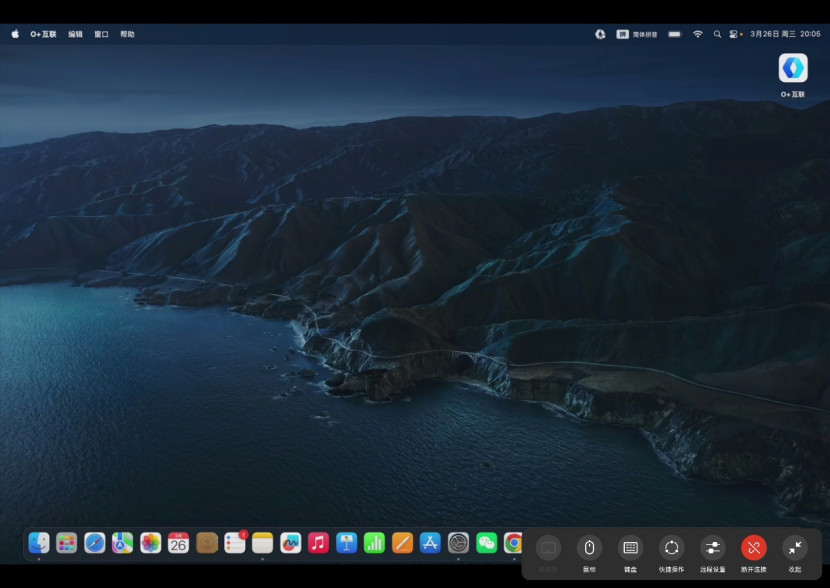Open Control Center in the menu bar
Viewport: 830px width, 588px height.
pyautogui.click(x=735, y=34)
